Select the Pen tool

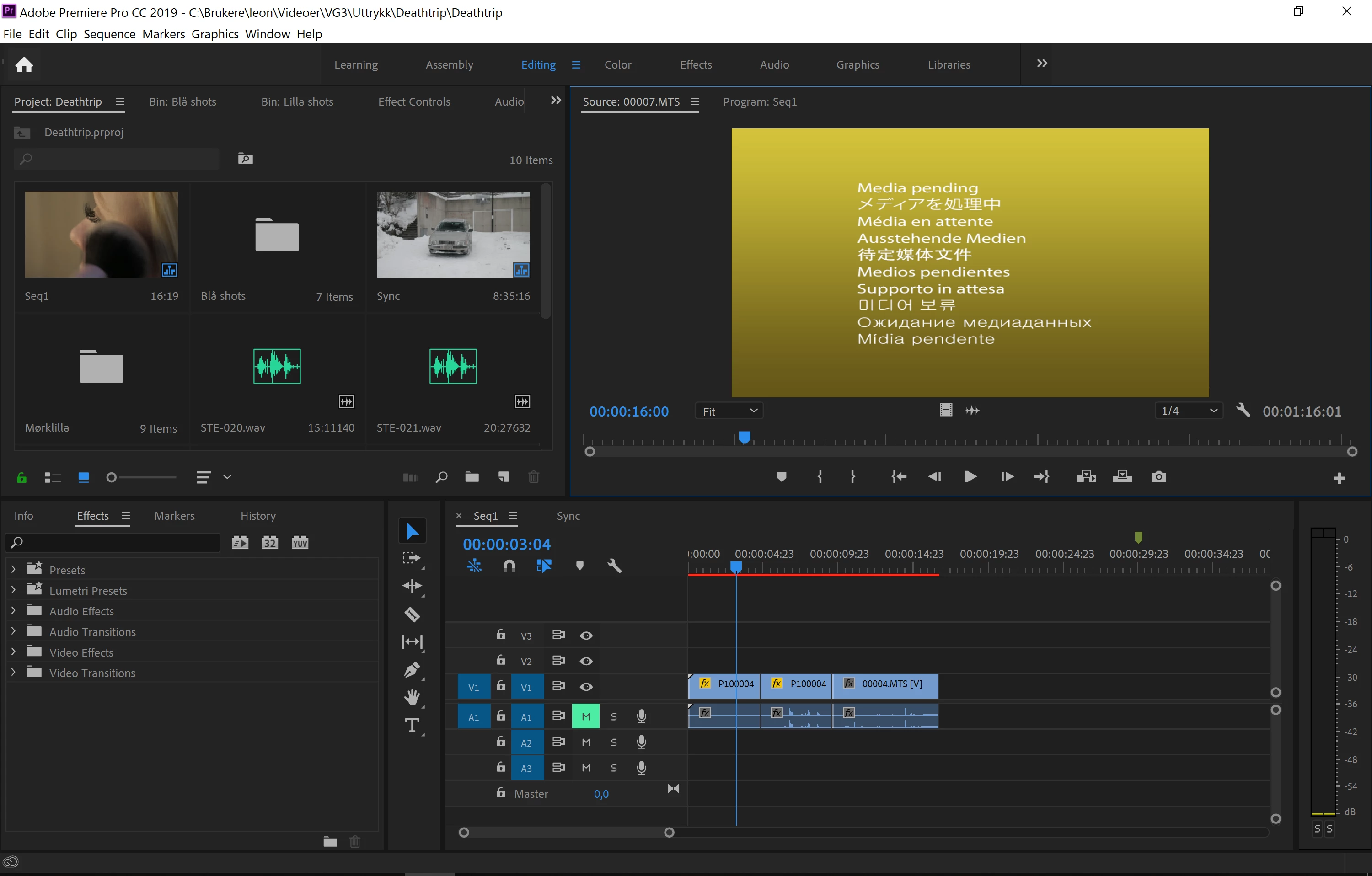412,670
